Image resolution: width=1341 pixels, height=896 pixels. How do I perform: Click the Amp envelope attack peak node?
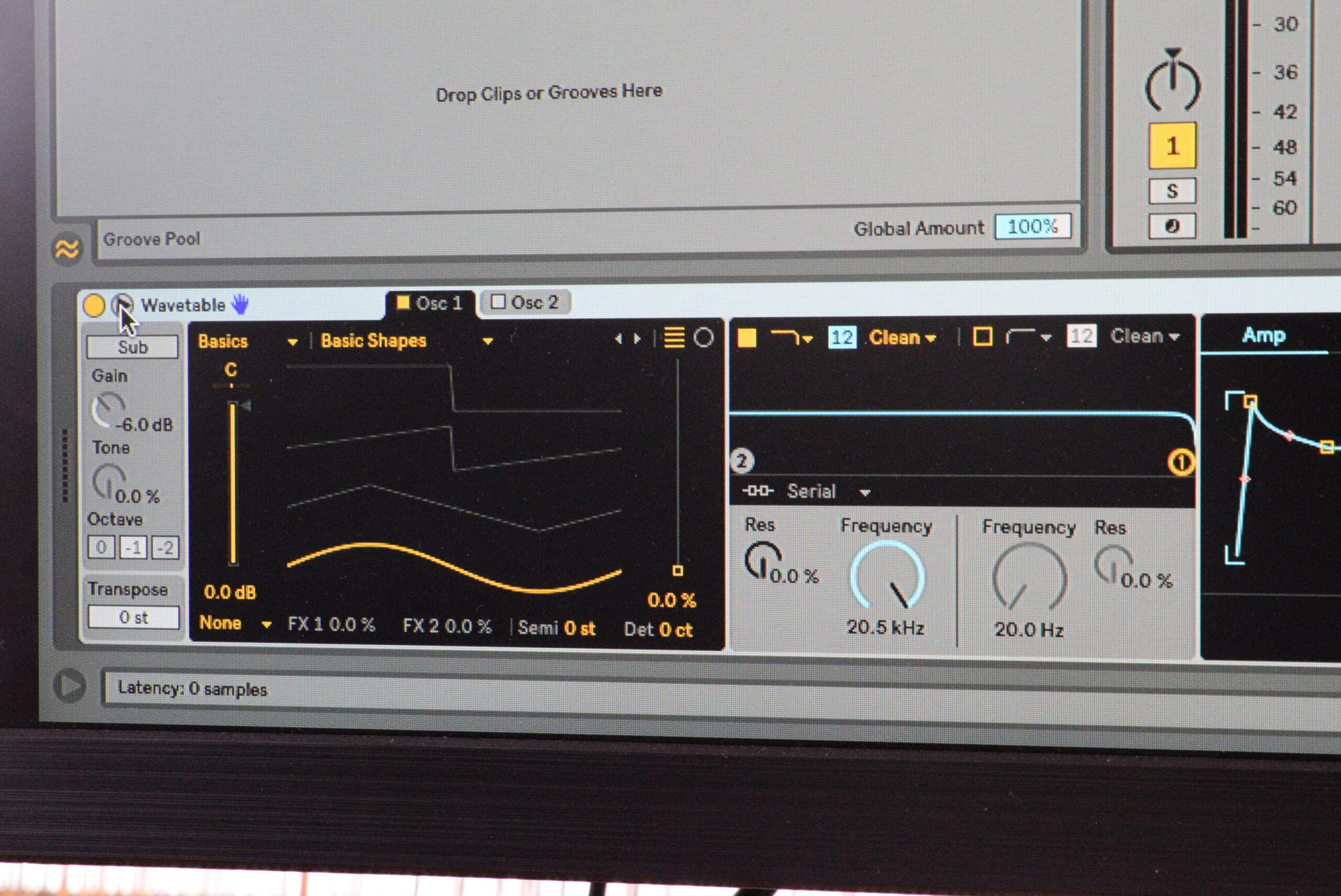point(1250,401)
